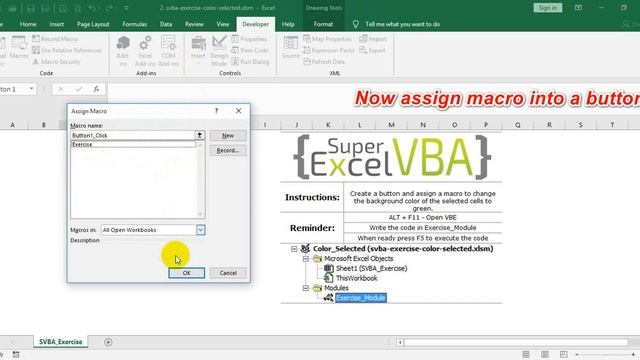Collapse the Microsoft Excel Objects folder
Image resolution: width=640 pixels, height=360 pixels.
pos(306,258)
